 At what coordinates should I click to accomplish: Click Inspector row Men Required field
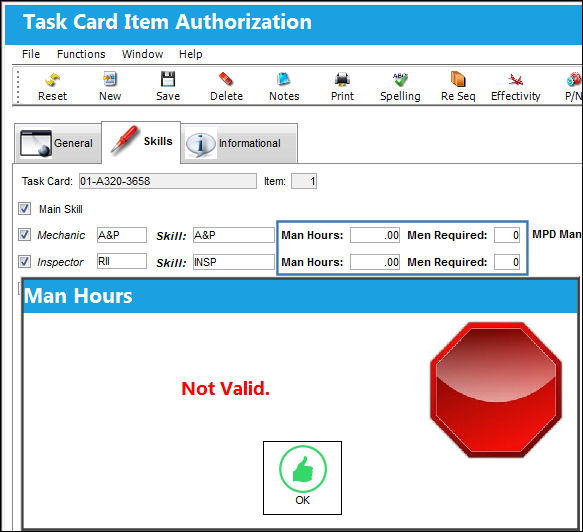(507, 262)
